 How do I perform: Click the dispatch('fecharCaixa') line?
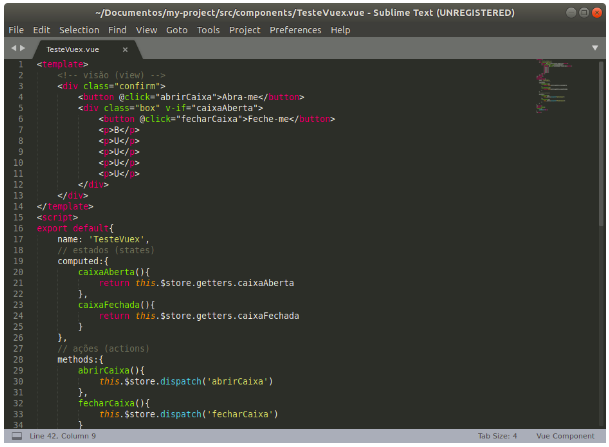[188, 414]
